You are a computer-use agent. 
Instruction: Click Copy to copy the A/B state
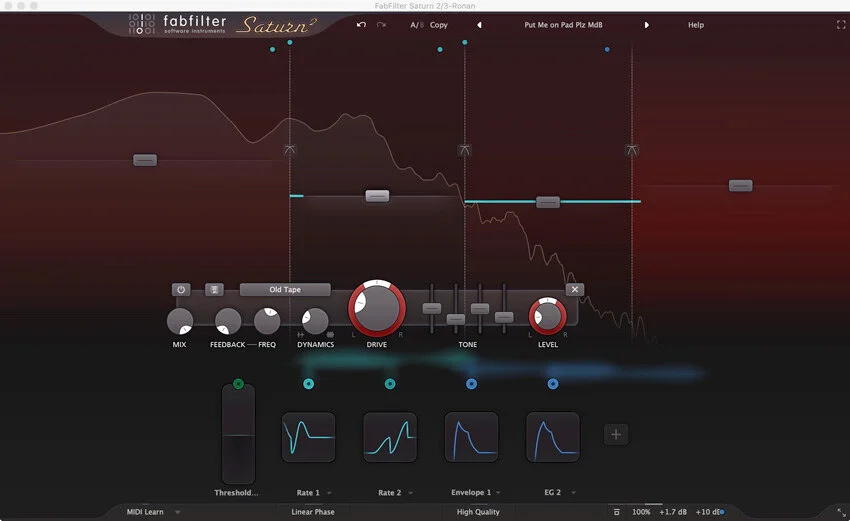439,25
